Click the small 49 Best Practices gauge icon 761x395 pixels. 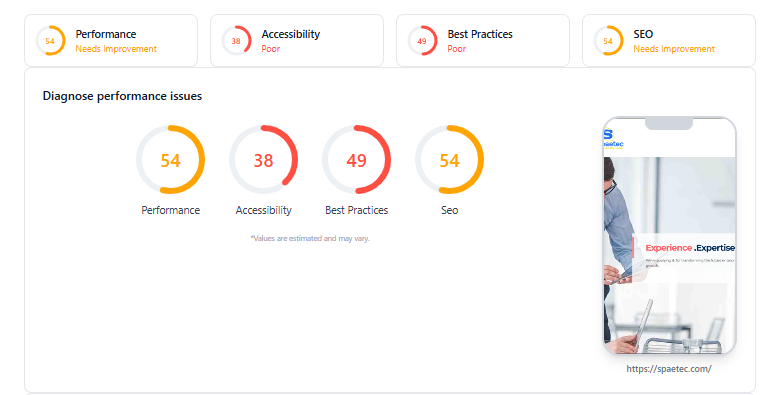point(422,41)
